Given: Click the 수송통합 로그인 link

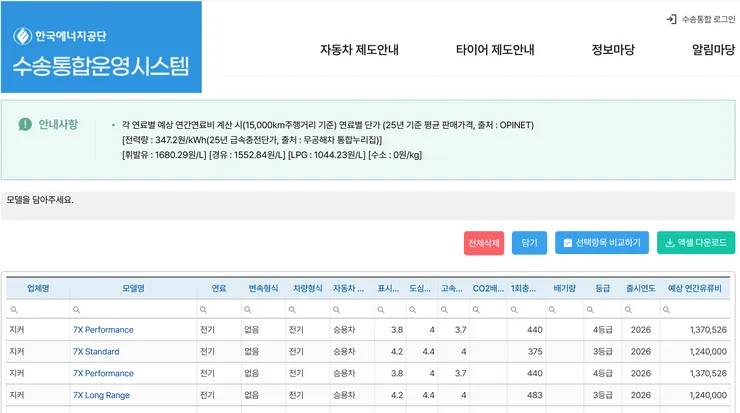Looking at the screenshot, I should (701, 19).
